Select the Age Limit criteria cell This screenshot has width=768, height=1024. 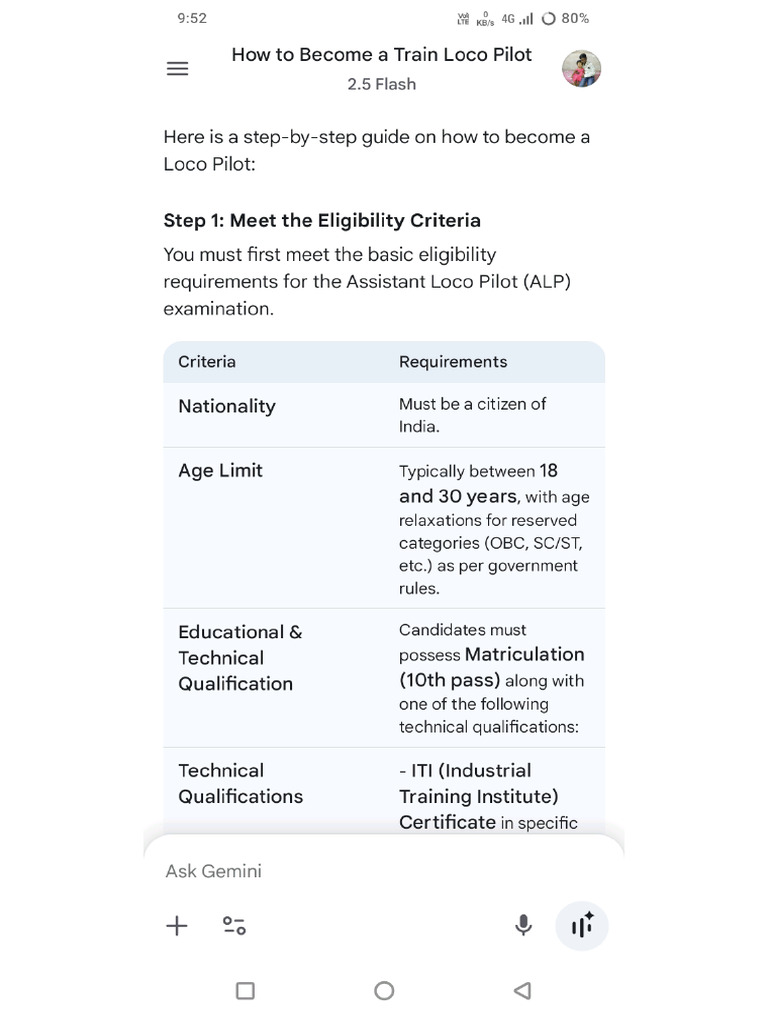point(221,470)
